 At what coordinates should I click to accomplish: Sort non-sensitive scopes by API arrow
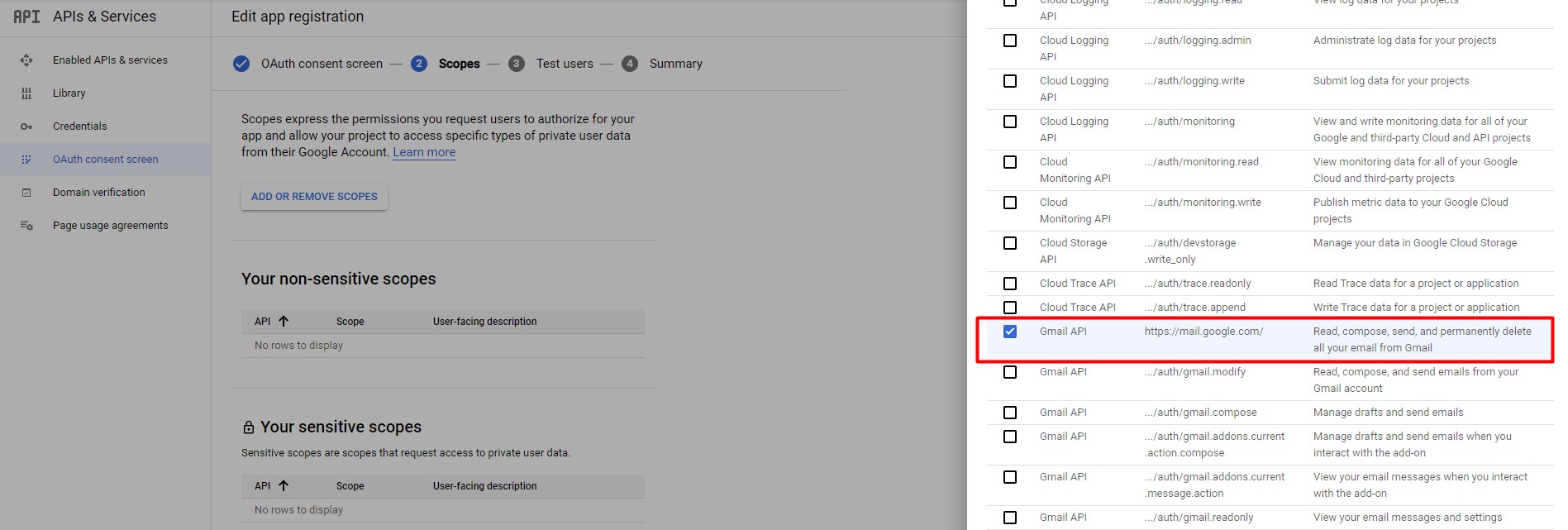click(x=284, y=321)
